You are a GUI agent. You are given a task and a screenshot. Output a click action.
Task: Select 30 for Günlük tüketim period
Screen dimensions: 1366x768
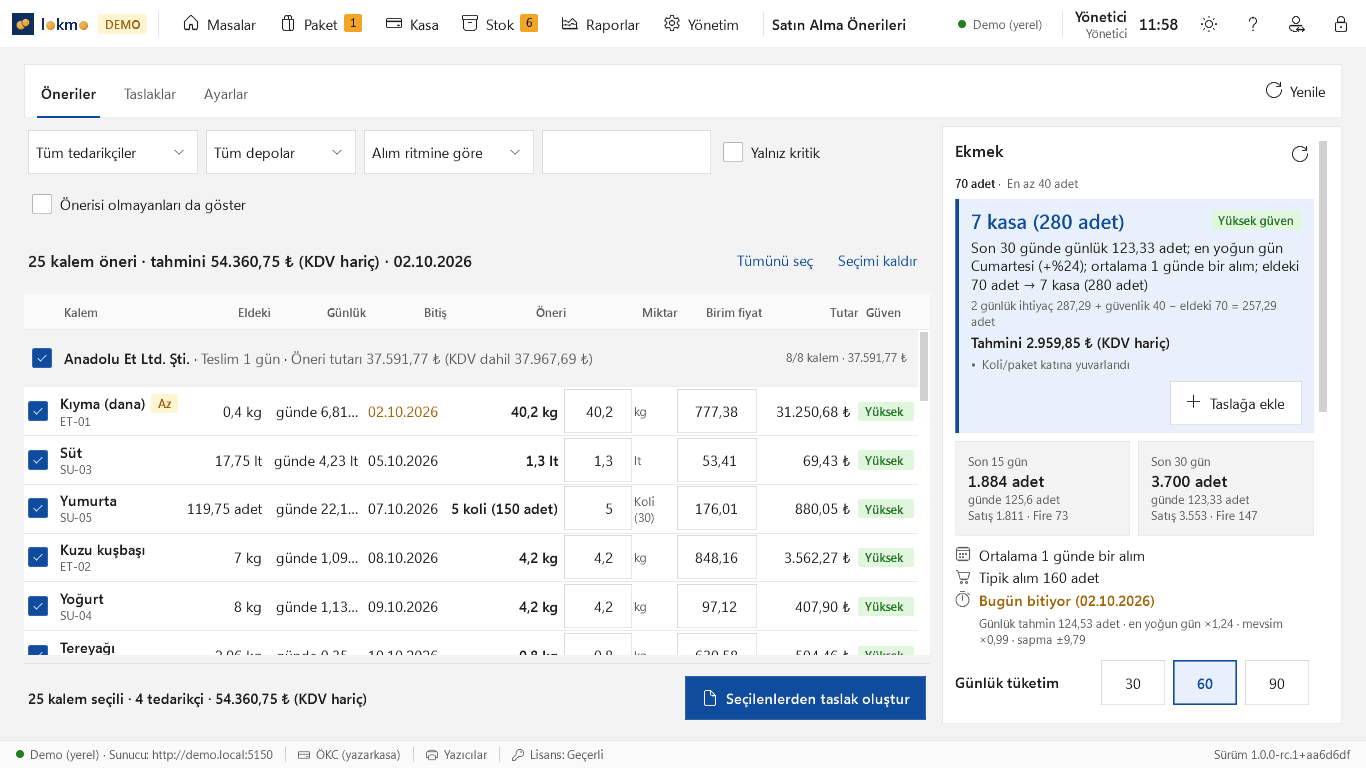click(1133, 683)
